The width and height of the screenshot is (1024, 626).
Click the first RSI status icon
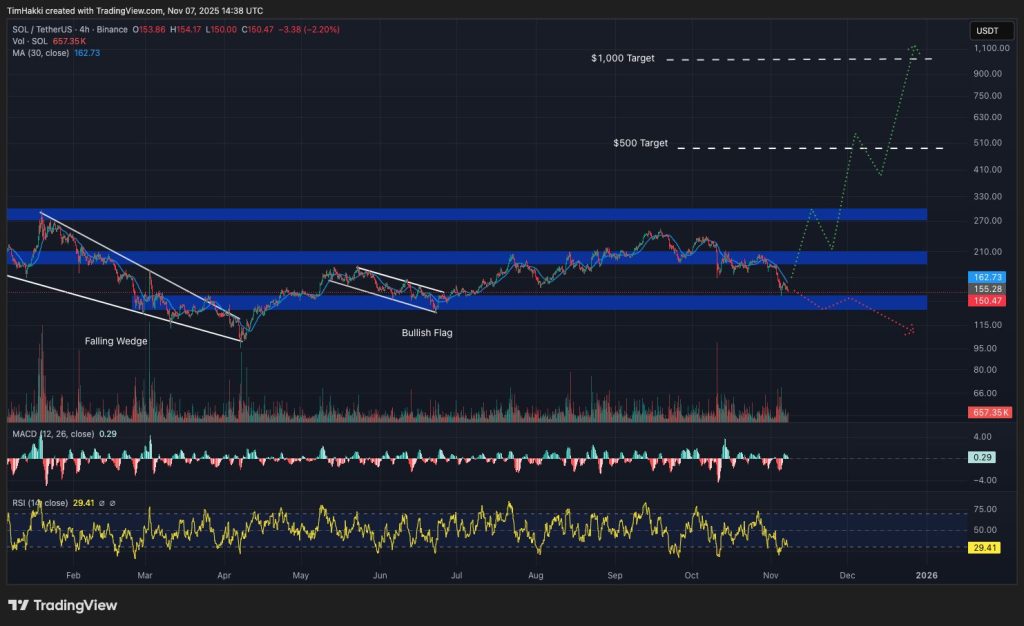(x=103, y=502)
